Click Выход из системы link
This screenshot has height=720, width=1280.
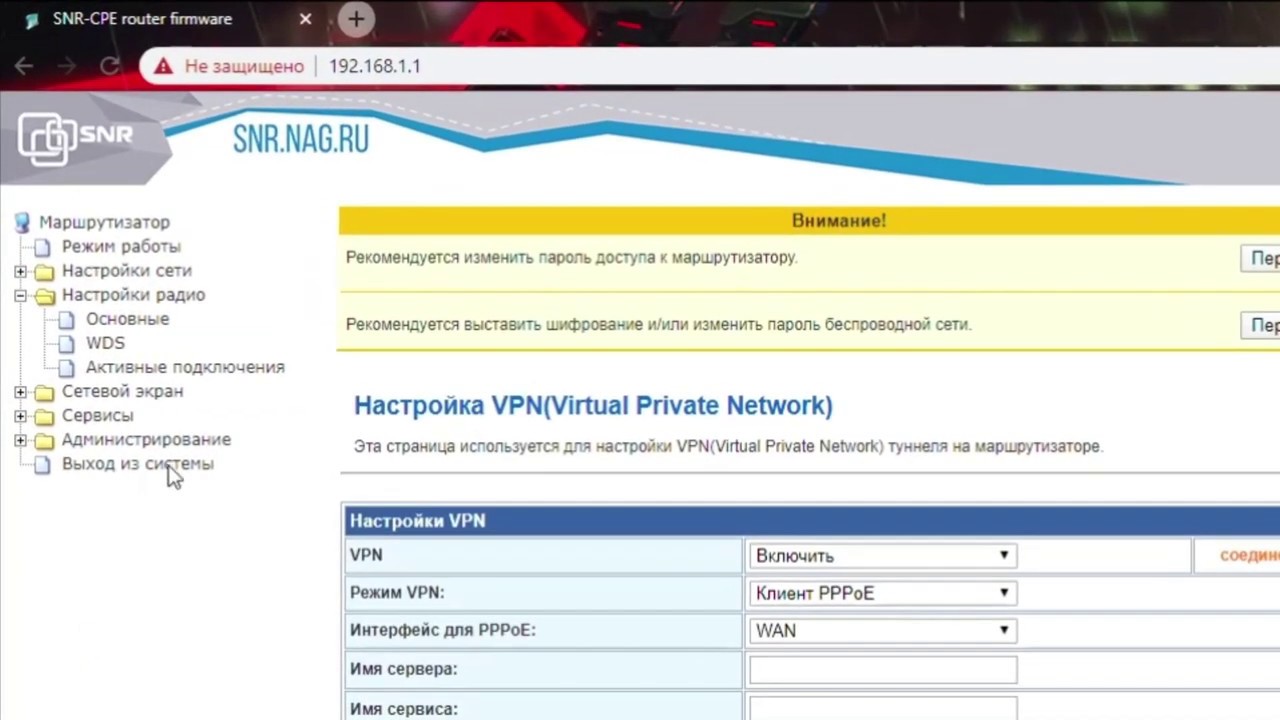(137, 464)
